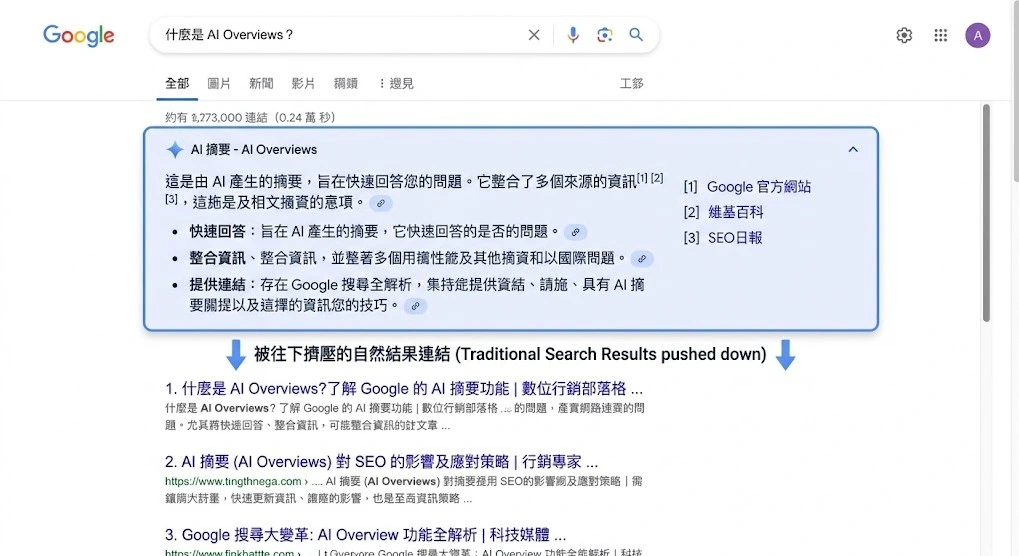Open the 更多 menu with three dots
This screenshot has height=556, width=1019.
[x=396, y=83]
